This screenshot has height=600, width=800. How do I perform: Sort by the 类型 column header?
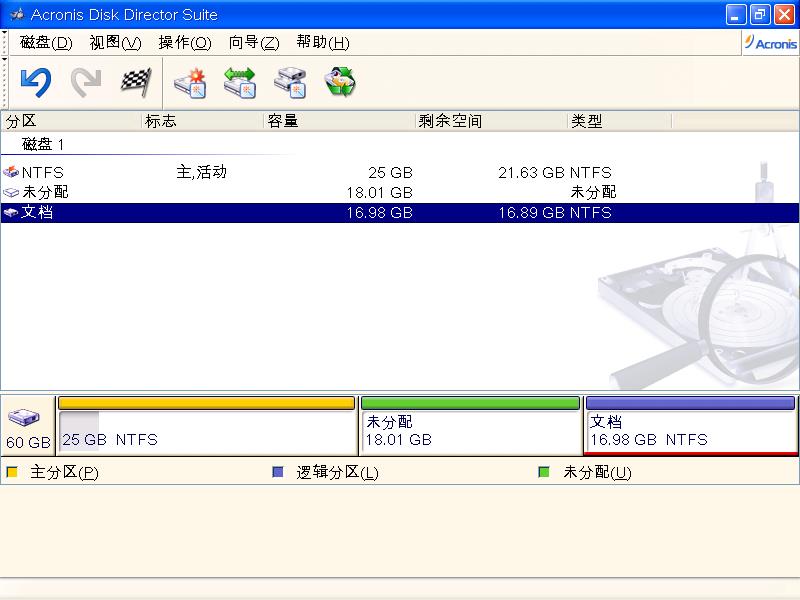pyautogui.click(x=620, y=121)
